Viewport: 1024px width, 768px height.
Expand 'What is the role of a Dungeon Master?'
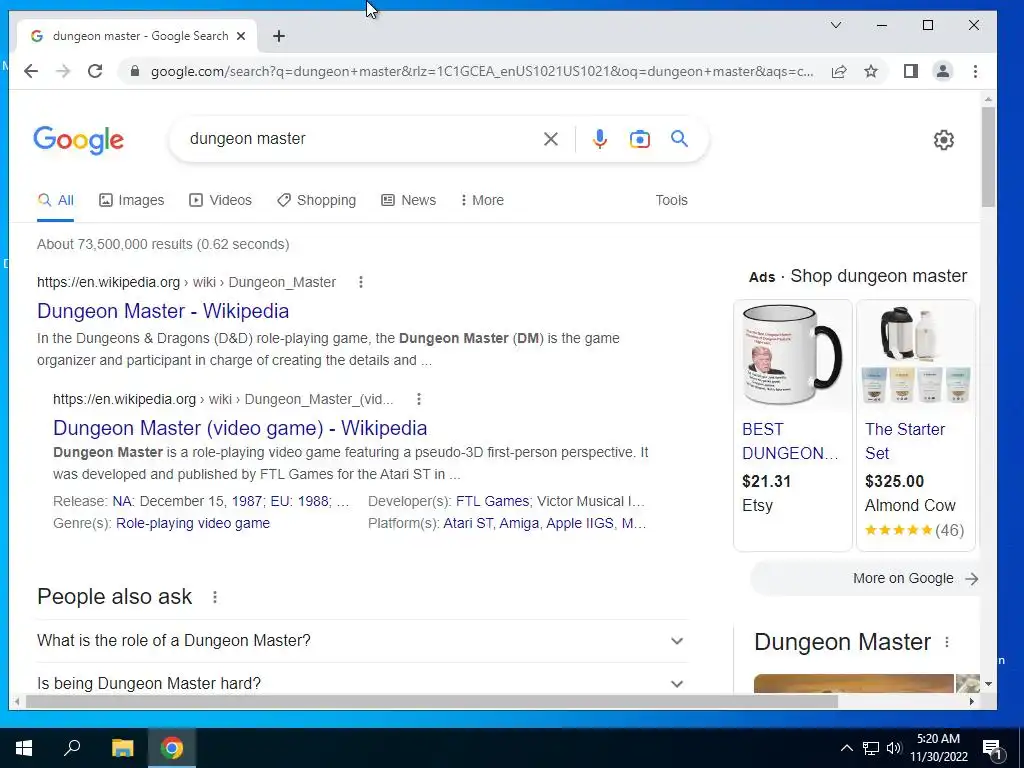pos(362,641)
